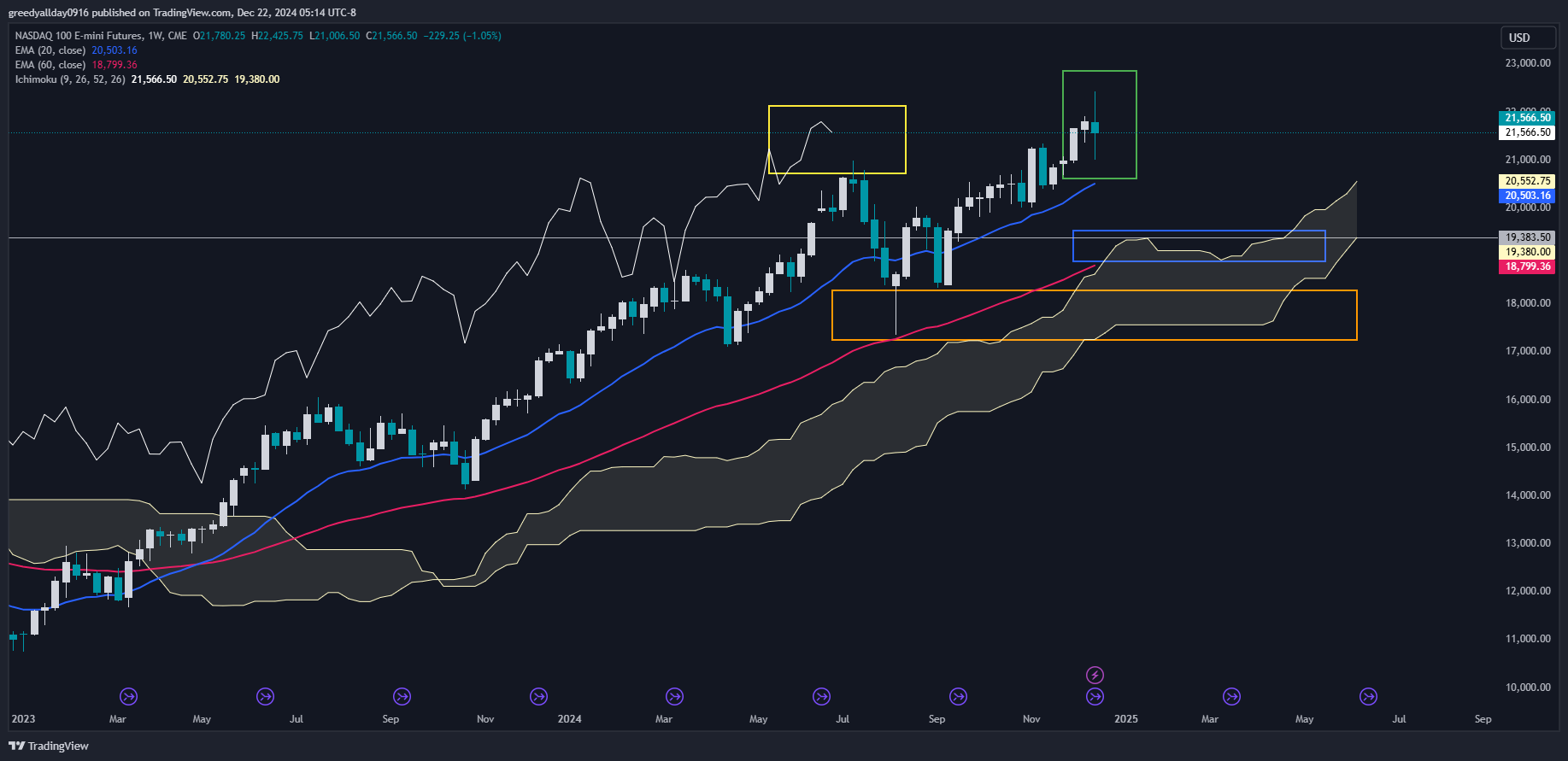Select the EMA (60, close) indicator legend
This screenshot has height=761, width=1568.
point(50,65)
